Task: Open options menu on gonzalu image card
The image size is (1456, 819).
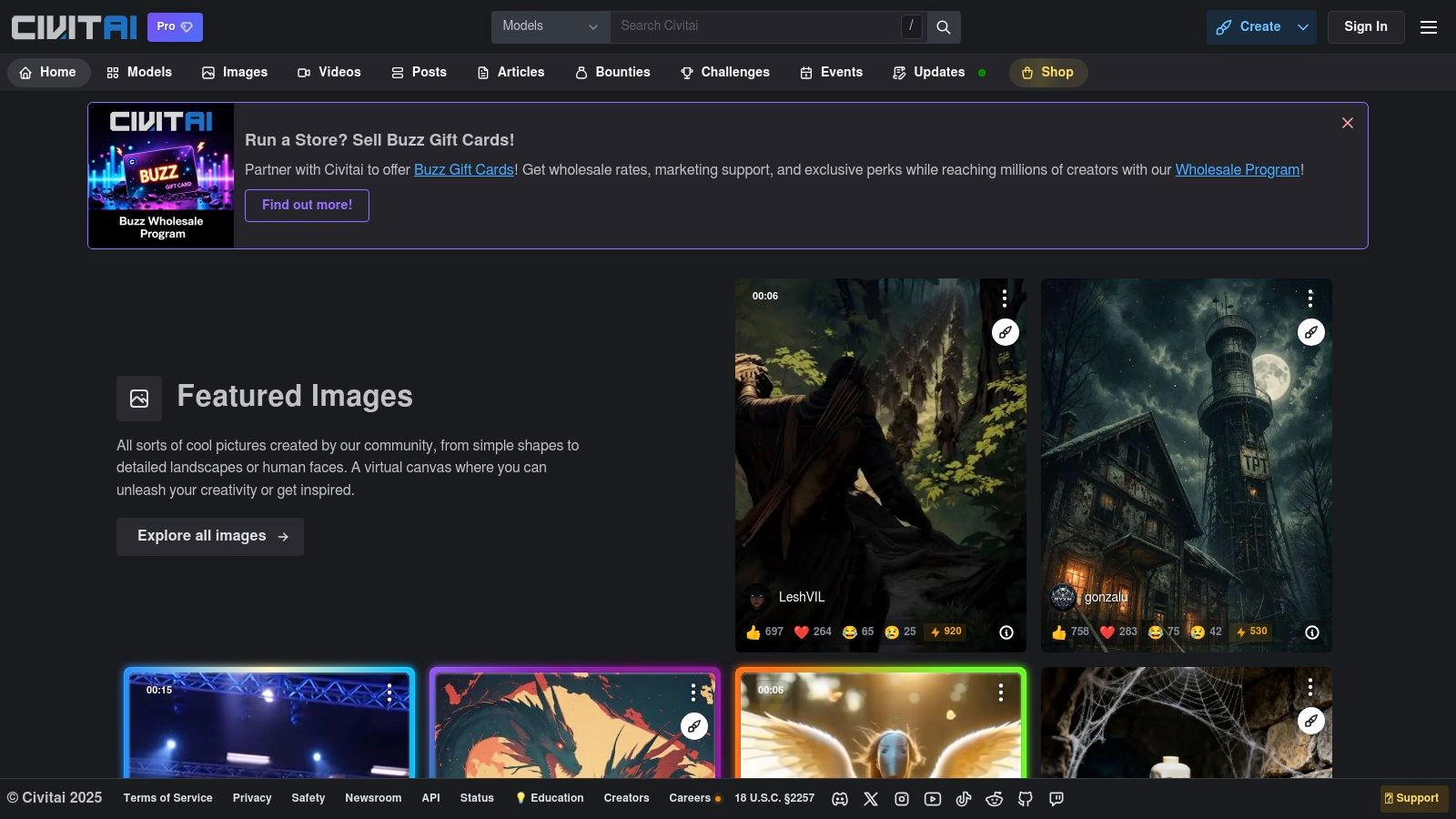Action: (x=1310, y=298)
